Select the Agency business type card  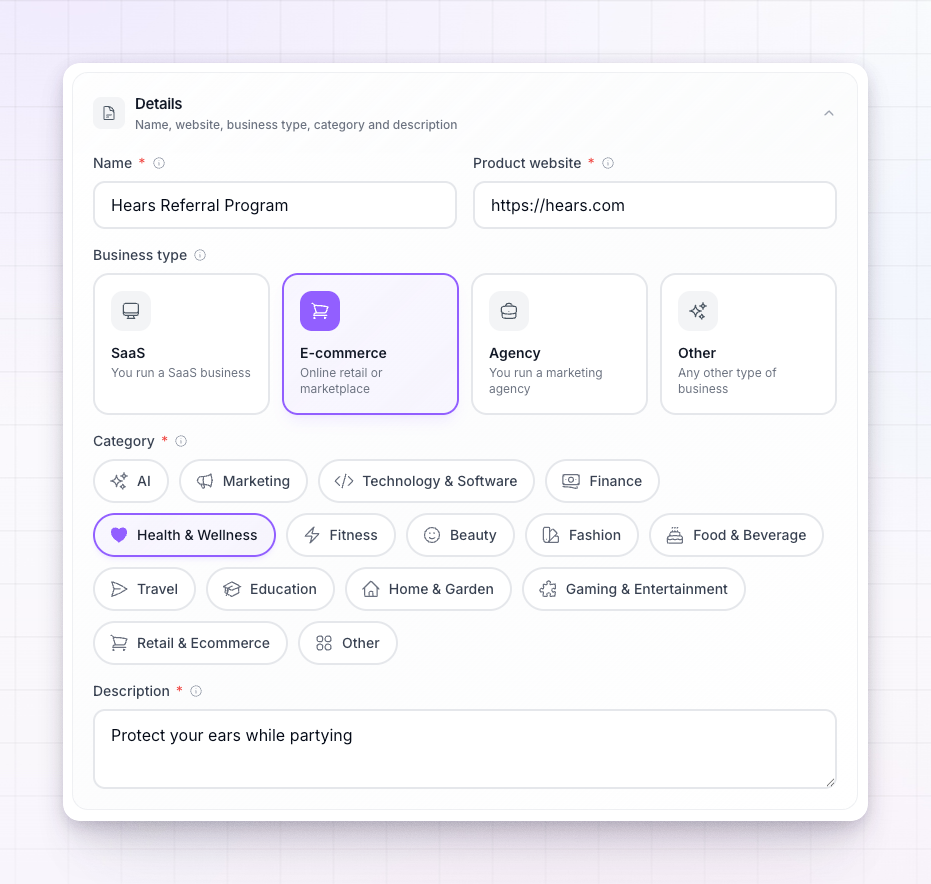[559, 344]
